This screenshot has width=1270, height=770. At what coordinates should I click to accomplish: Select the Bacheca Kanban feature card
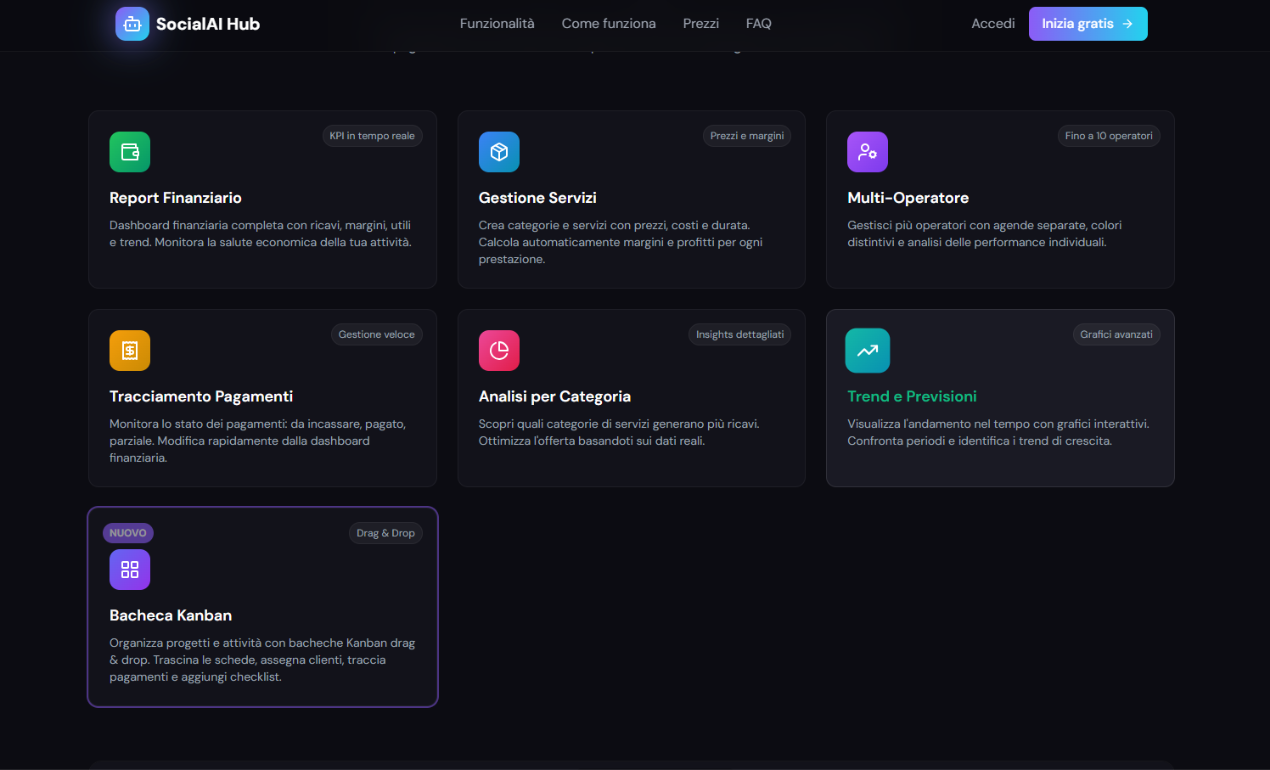[262, 607]
